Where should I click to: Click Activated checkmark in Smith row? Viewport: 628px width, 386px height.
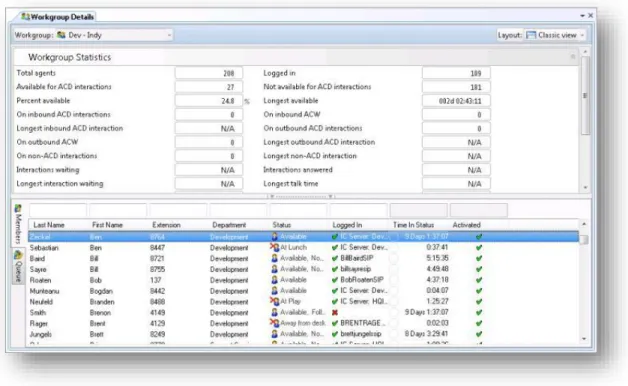[479, 312]
